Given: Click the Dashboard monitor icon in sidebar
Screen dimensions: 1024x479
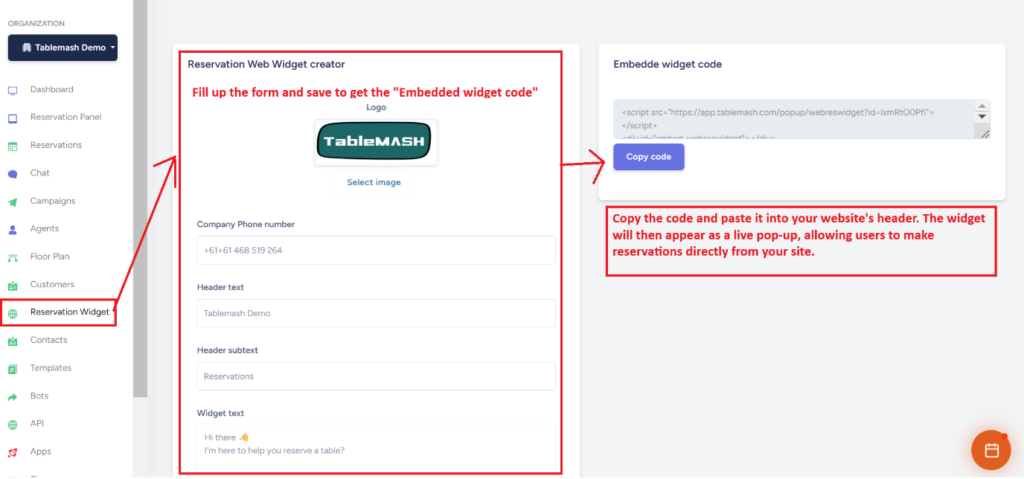Looking at the screenshot, I should (x=13, y=90).
